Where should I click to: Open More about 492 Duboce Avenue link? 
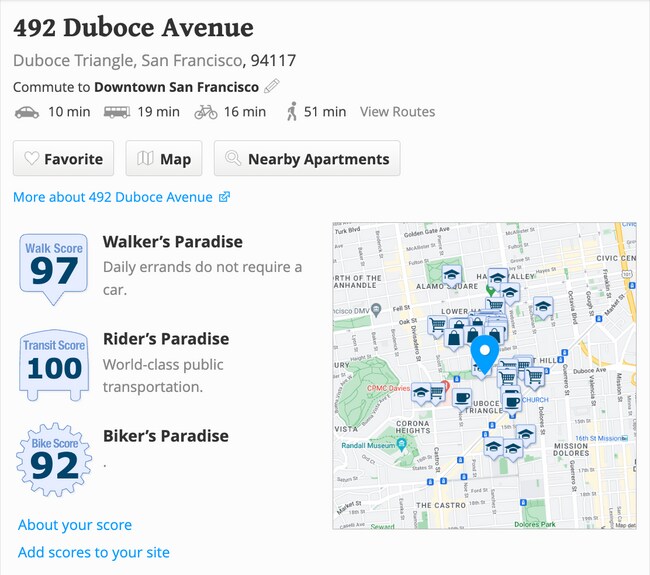coord(121,197)
